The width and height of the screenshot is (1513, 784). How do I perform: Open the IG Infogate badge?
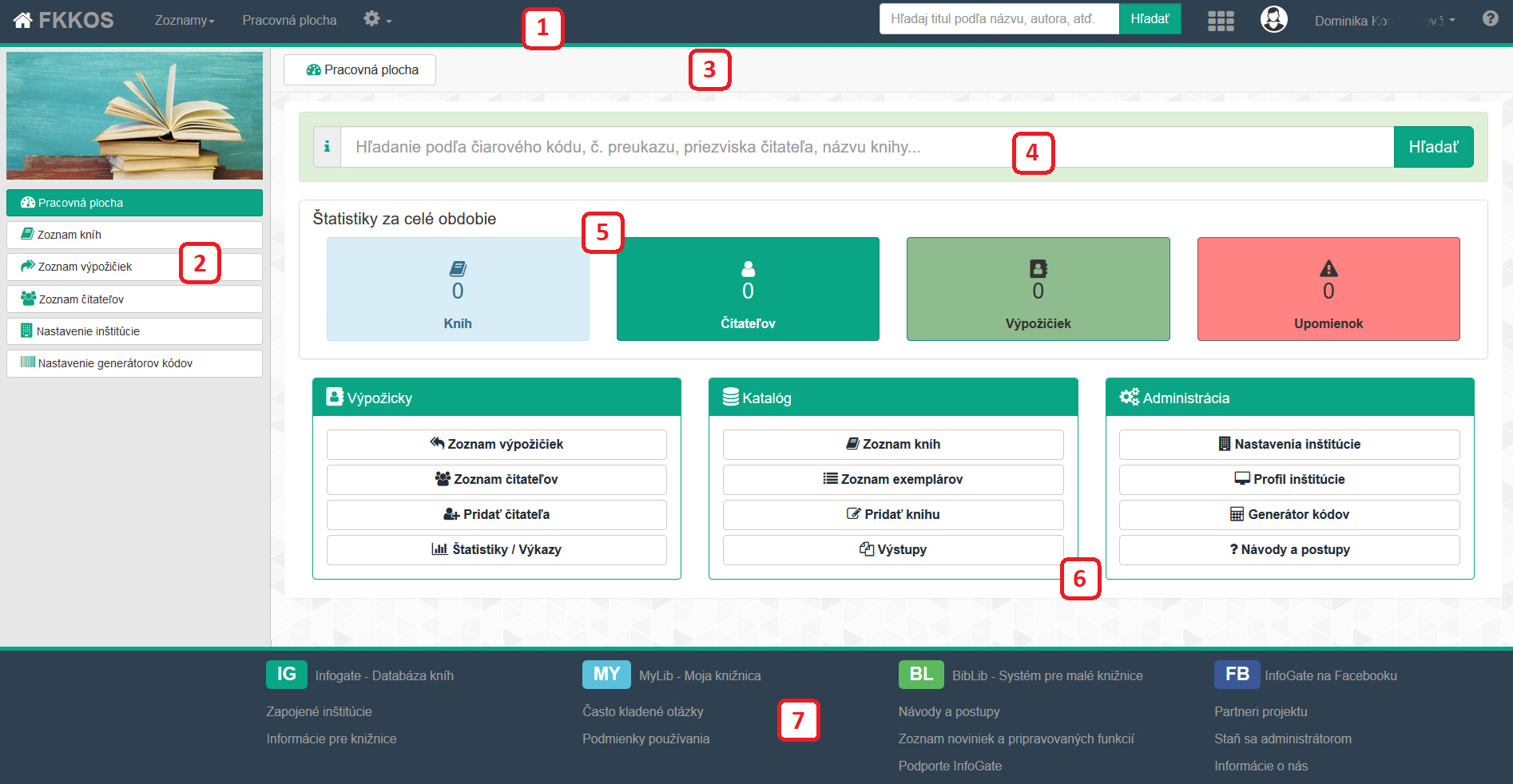[286, 675]
